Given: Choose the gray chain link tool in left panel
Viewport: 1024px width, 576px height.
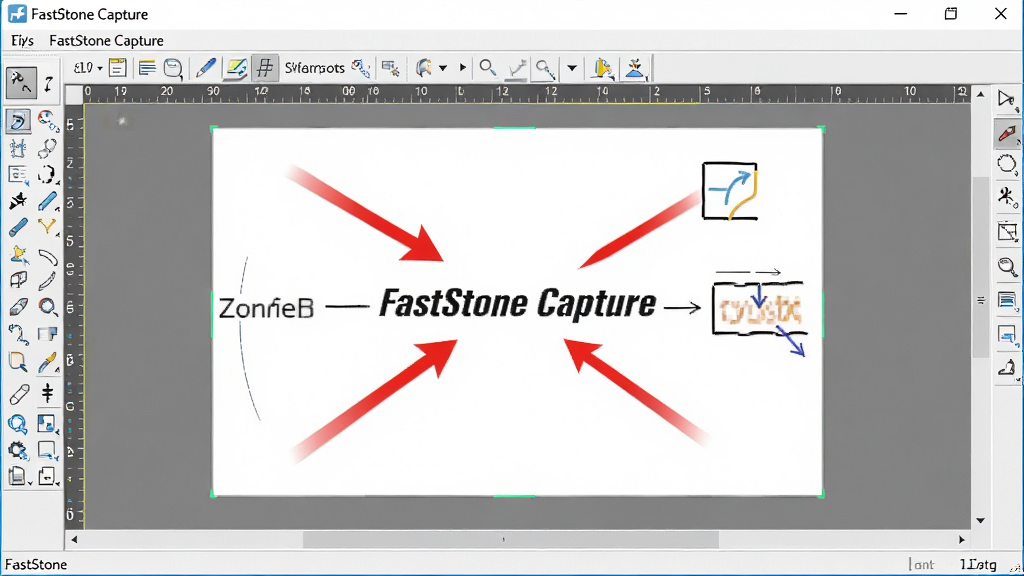Looking at the screenshot, I should point(47,148).
